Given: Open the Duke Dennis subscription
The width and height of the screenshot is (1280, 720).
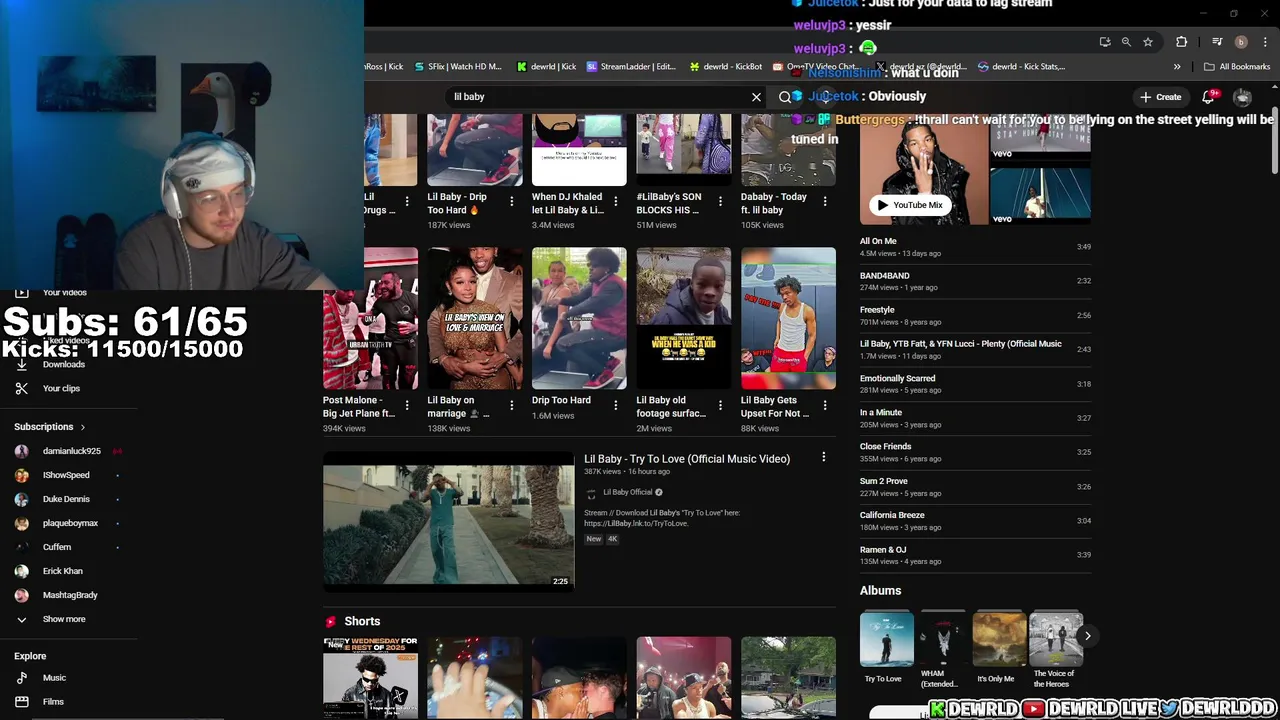Looking at the screenshot, I should [x=68, y=499].
